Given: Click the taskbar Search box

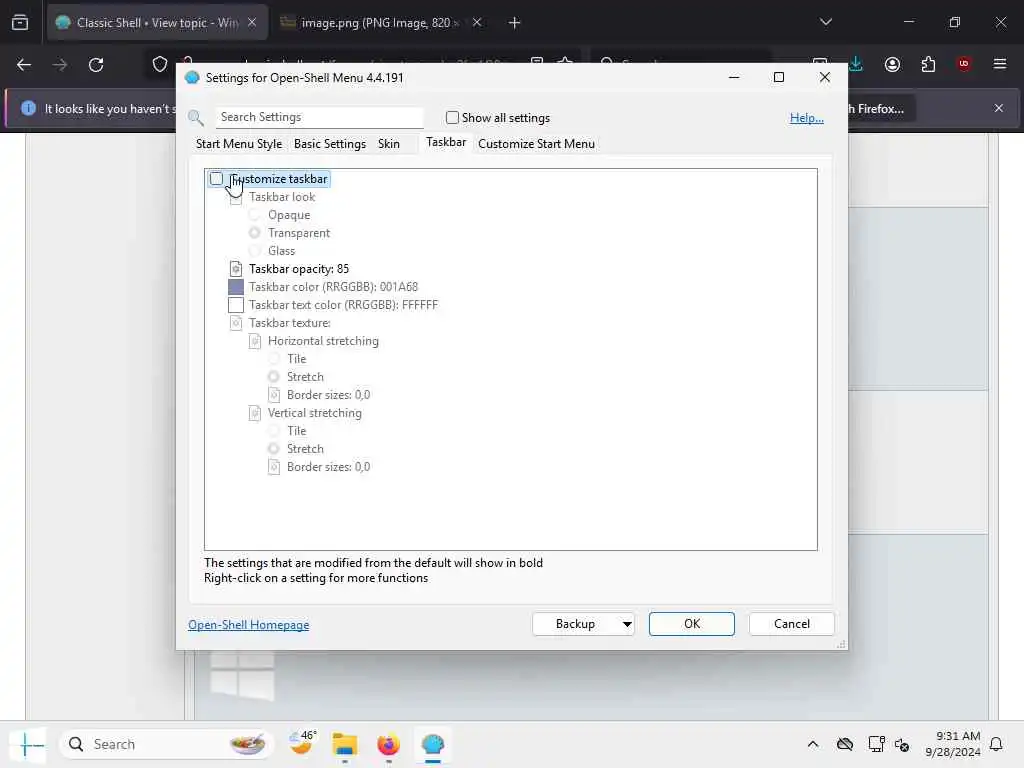Looking at the screenshot, I should click(x=167, y=744).
